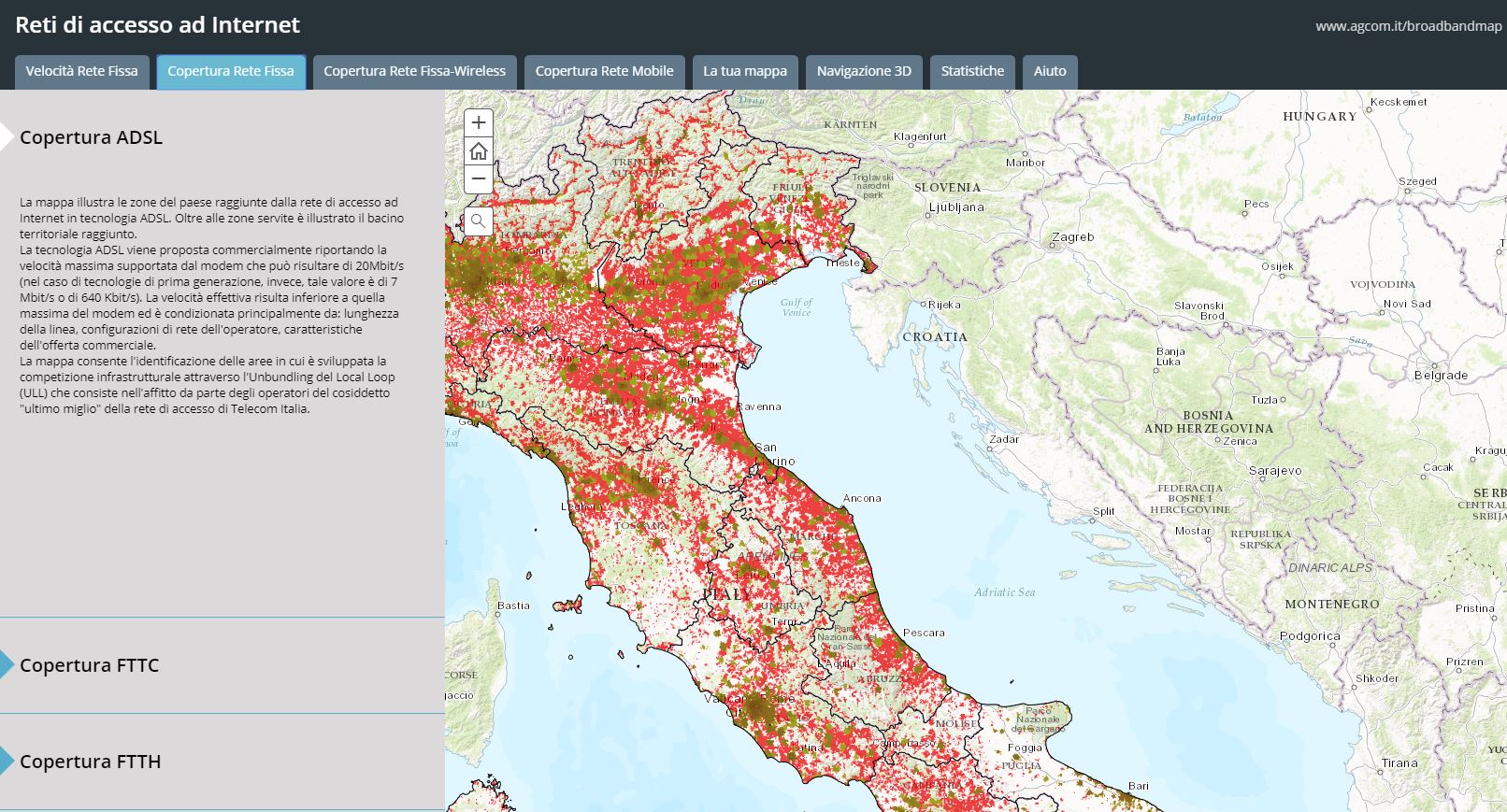Viewport: 1507px width, 812px height.
Task: View the Statistiche tab
Action: click(x=972, y=71)
